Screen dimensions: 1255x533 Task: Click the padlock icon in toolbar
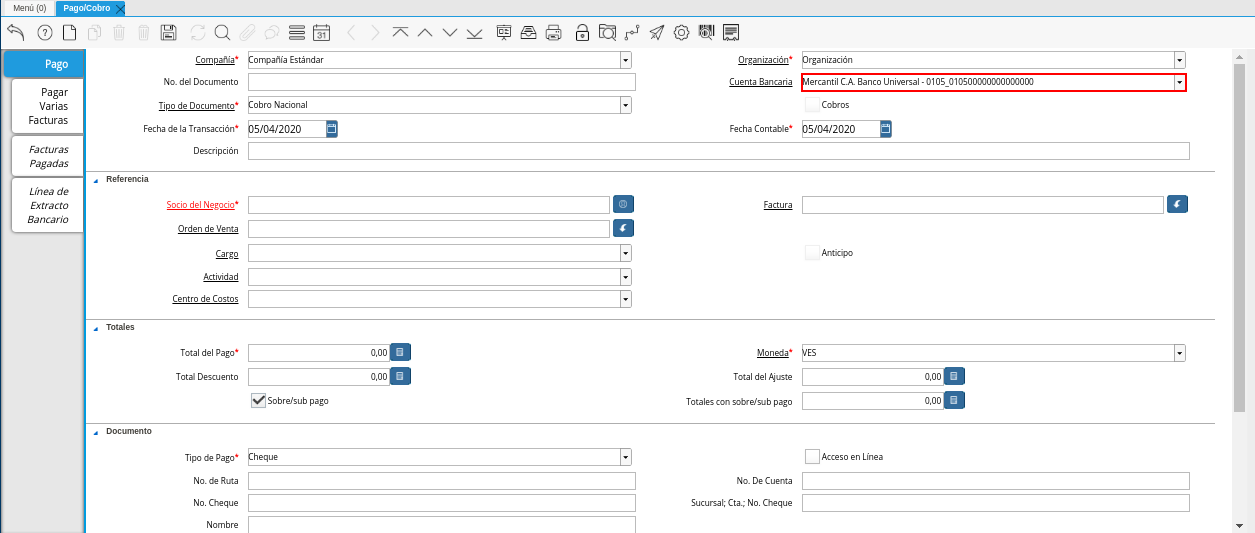tap(582, 32)
